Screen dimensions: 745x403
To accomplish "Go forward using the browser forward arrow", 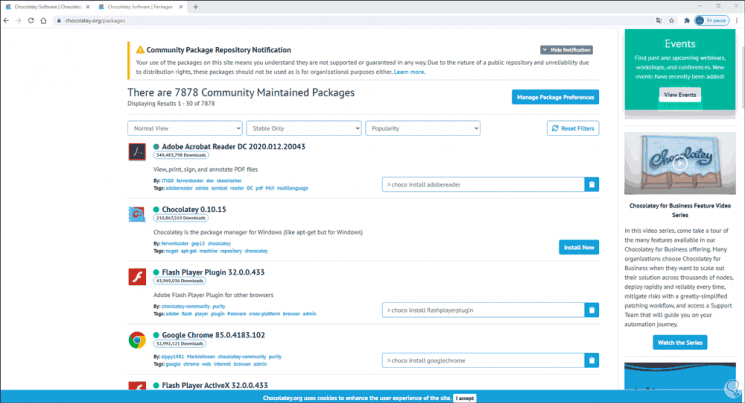I will point(19,20).
